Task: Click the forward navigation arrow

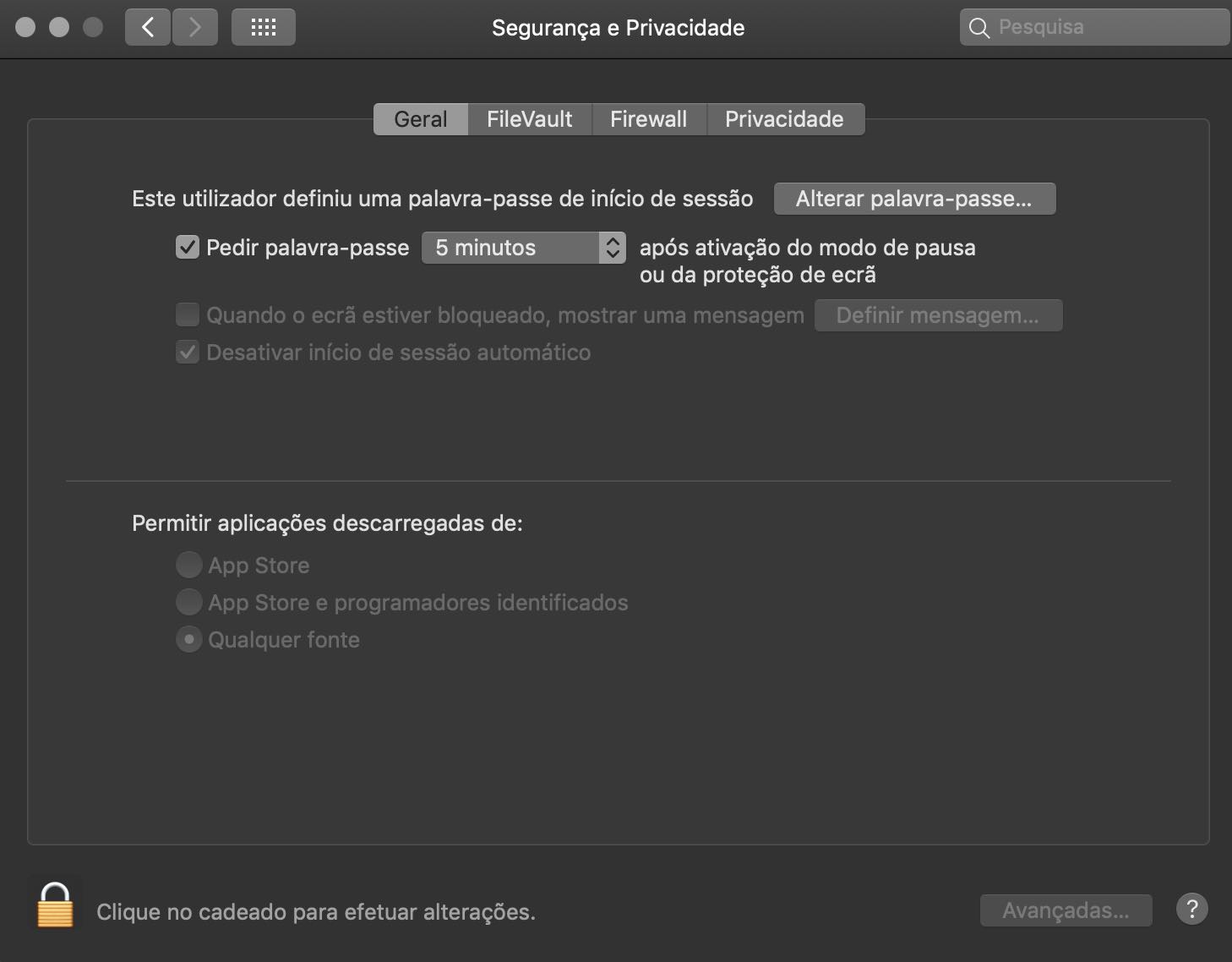Action: click(x=194, y=26)
